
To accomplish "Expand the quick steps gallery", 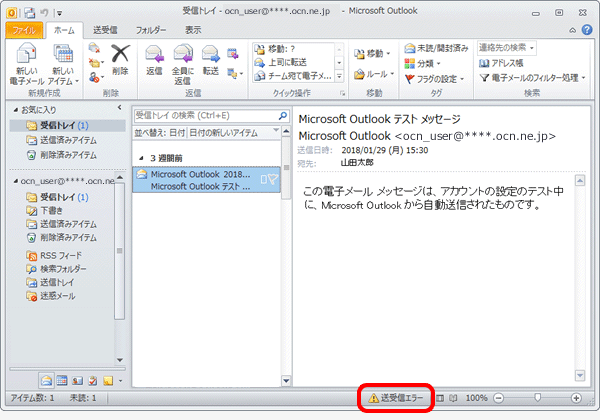I will tap(339, 77).
